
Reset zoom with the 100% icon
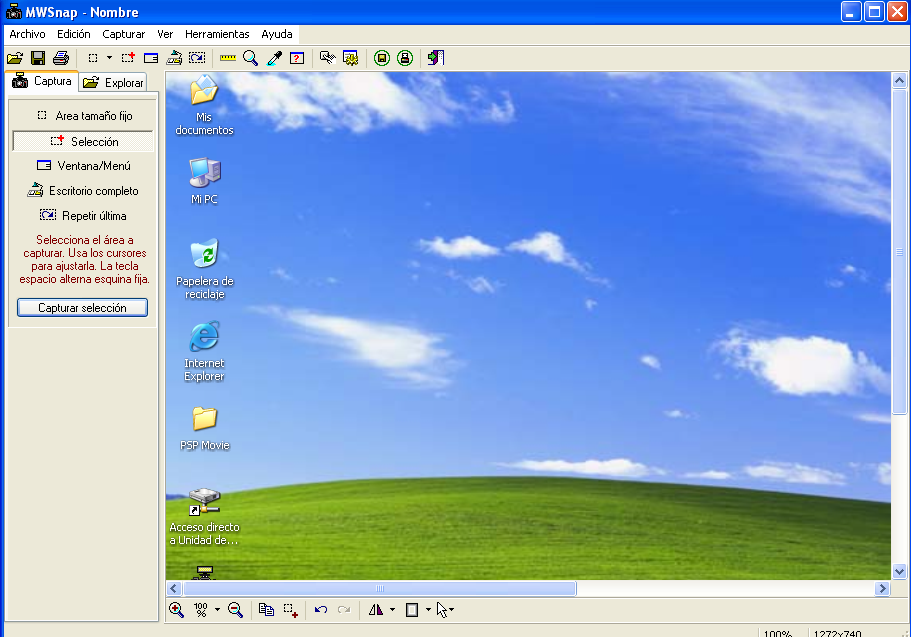(x=201, y=610)
